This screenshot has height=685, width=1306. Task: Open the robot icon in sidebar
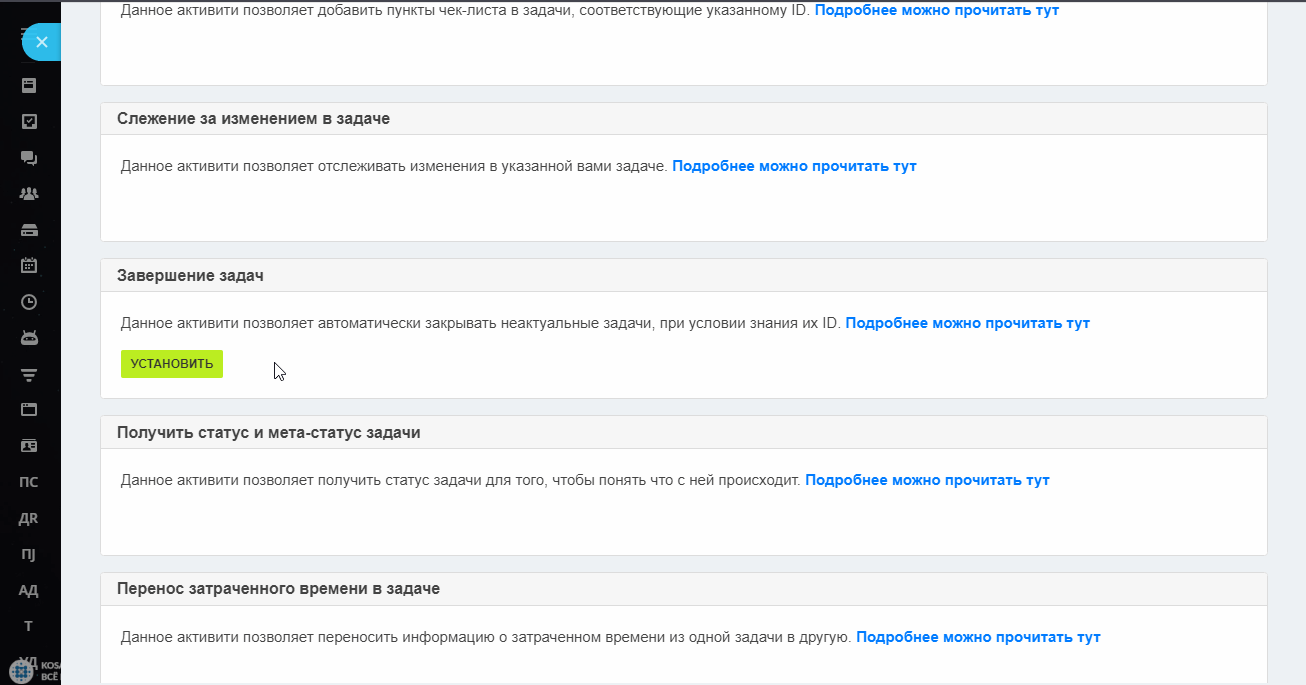[29, 337]
